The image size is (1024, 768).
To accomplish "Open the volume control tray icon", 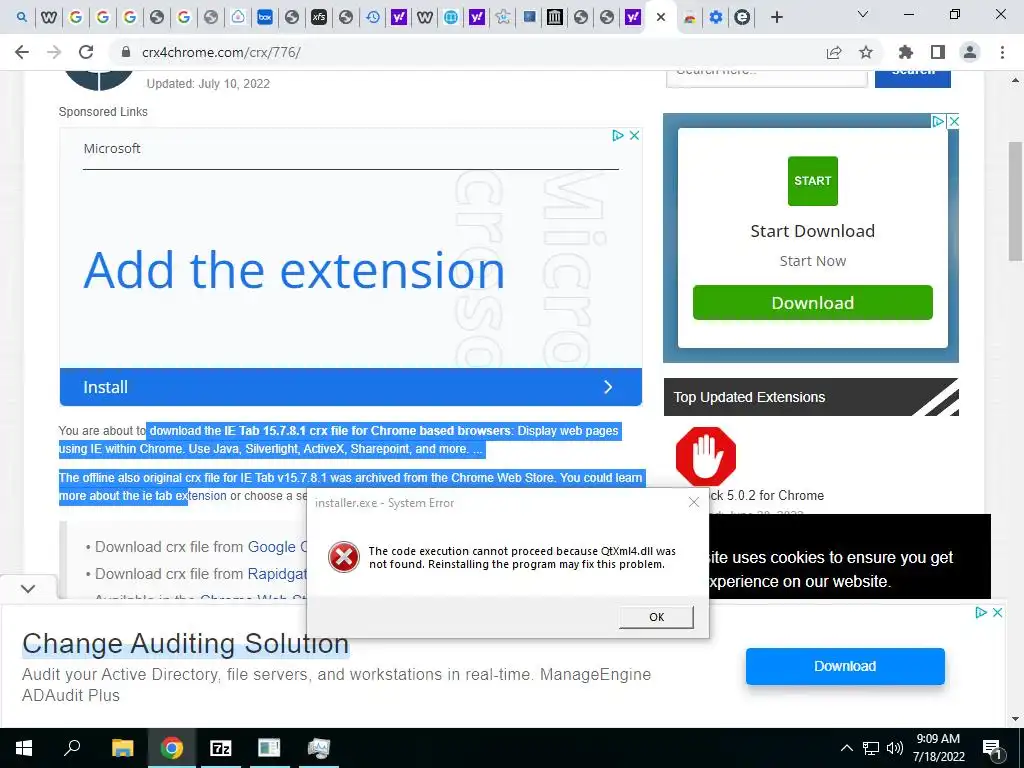I will click(x=895, y=748).
